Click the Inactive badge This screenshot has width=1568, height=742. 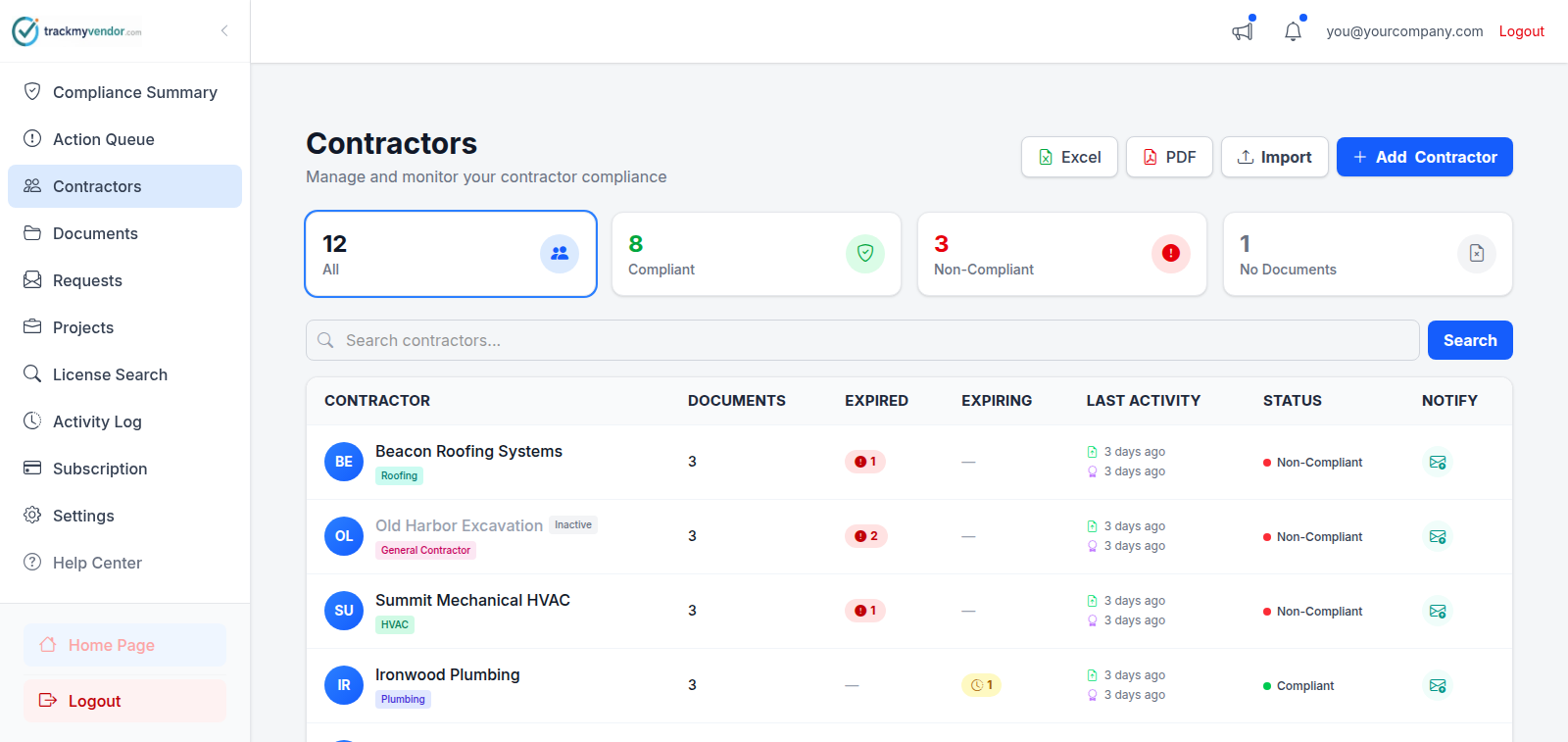573,525
